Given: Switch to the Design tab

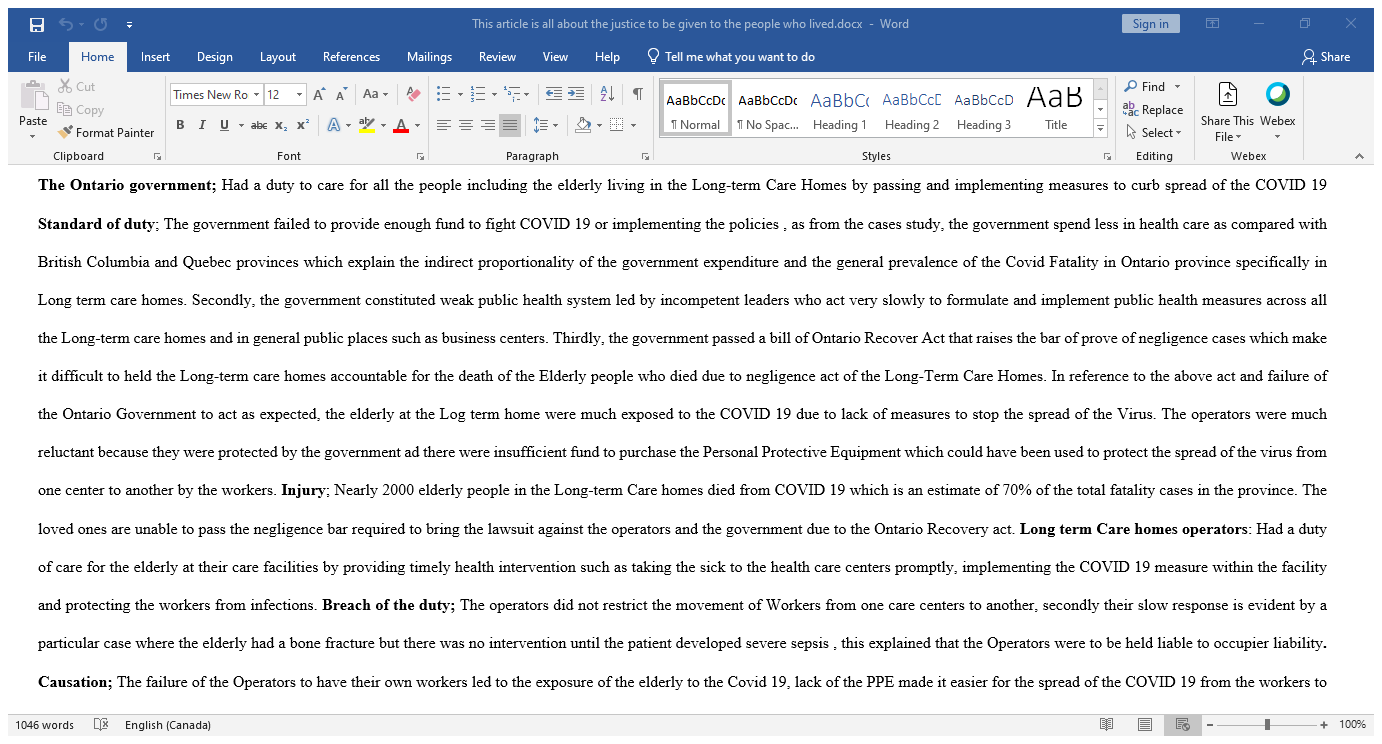Looking at the screenshot, I should coord(214,57).
